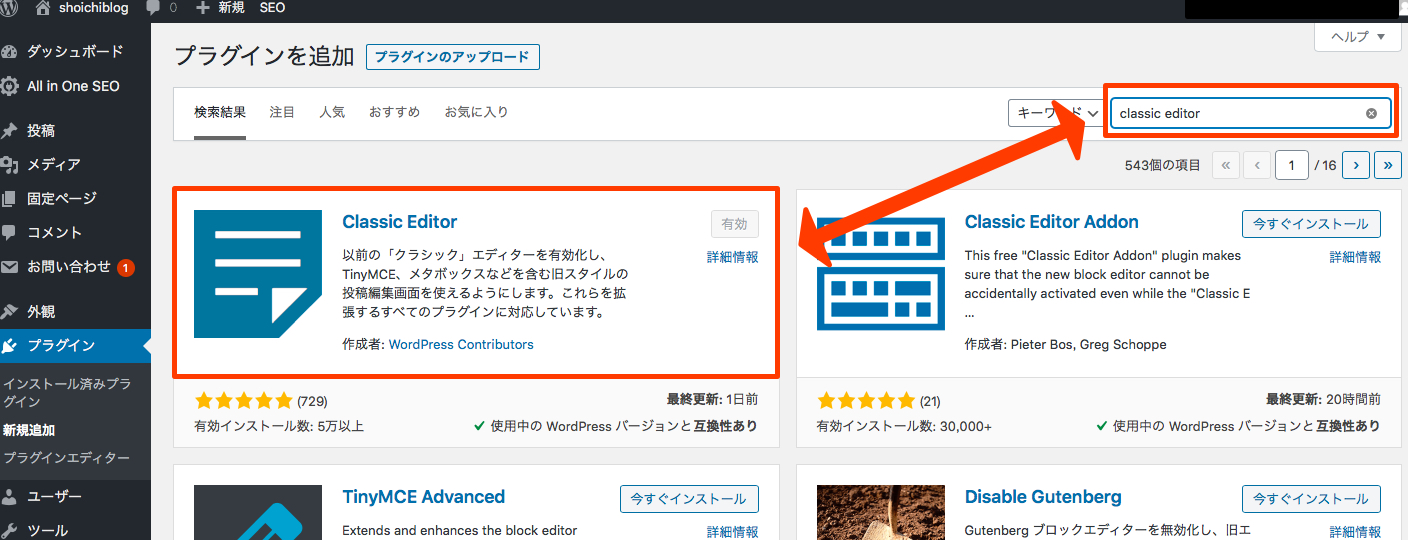Go to the previous results page
Viewport: 1408px width, 540px height.
point(1257,165)
